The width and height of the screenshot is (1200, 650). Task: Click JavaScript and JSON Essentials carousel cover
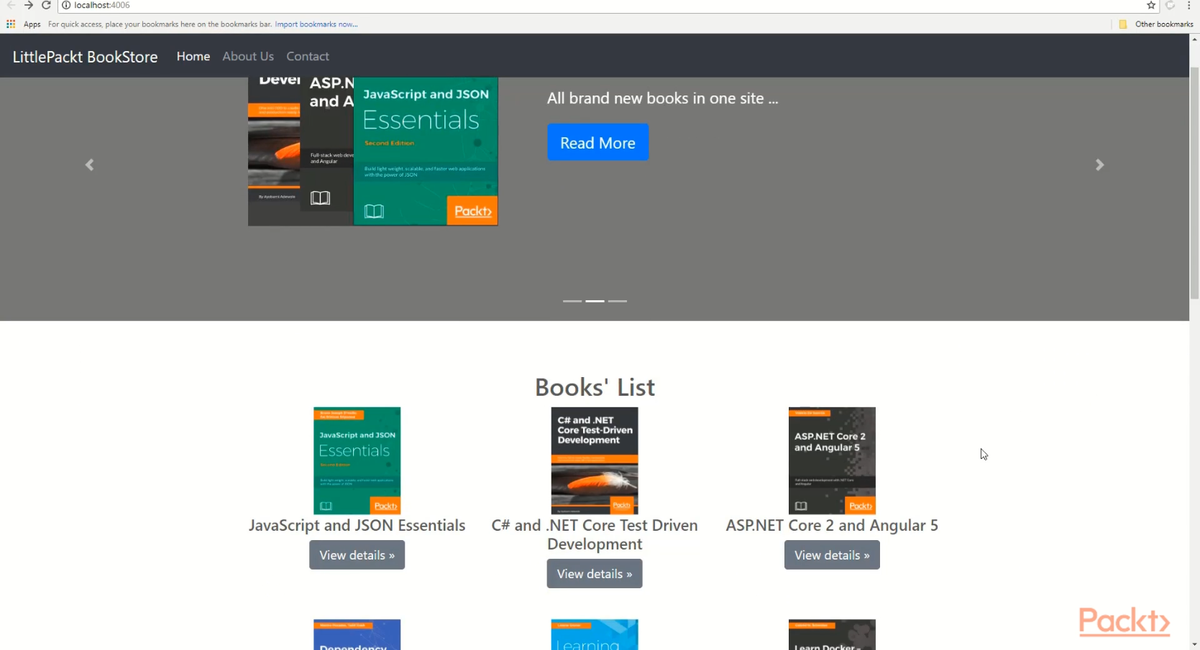426,151
